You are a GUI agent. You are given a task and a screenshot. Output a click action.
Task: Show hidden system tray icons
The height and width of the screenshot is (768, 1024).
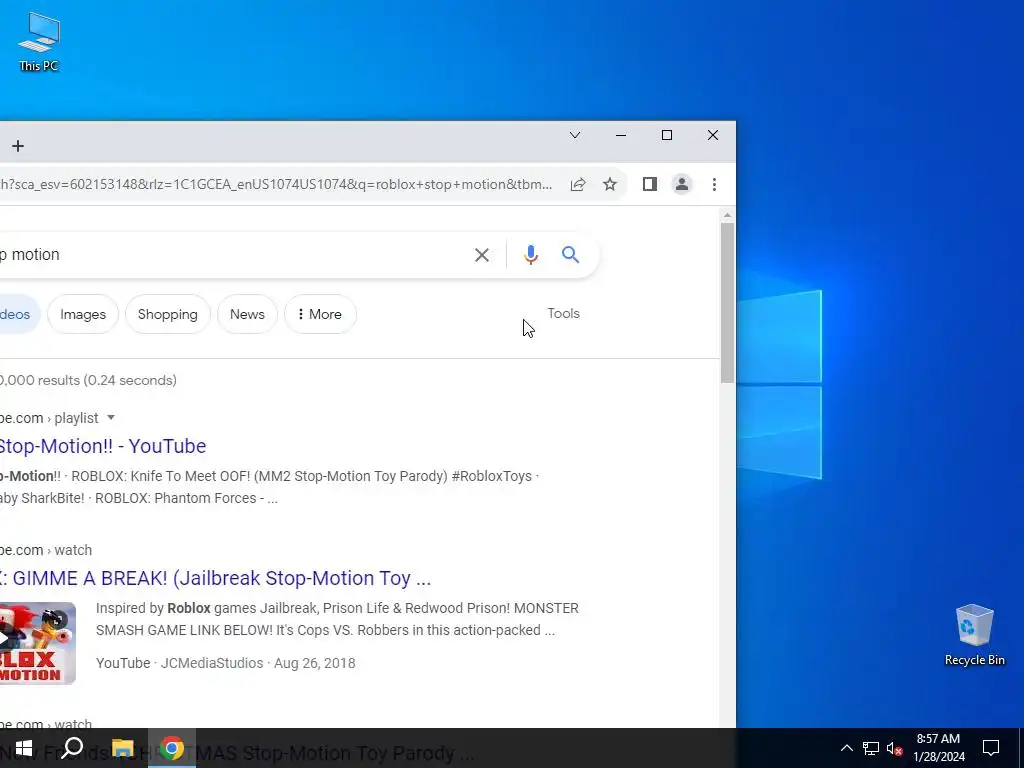846,748
